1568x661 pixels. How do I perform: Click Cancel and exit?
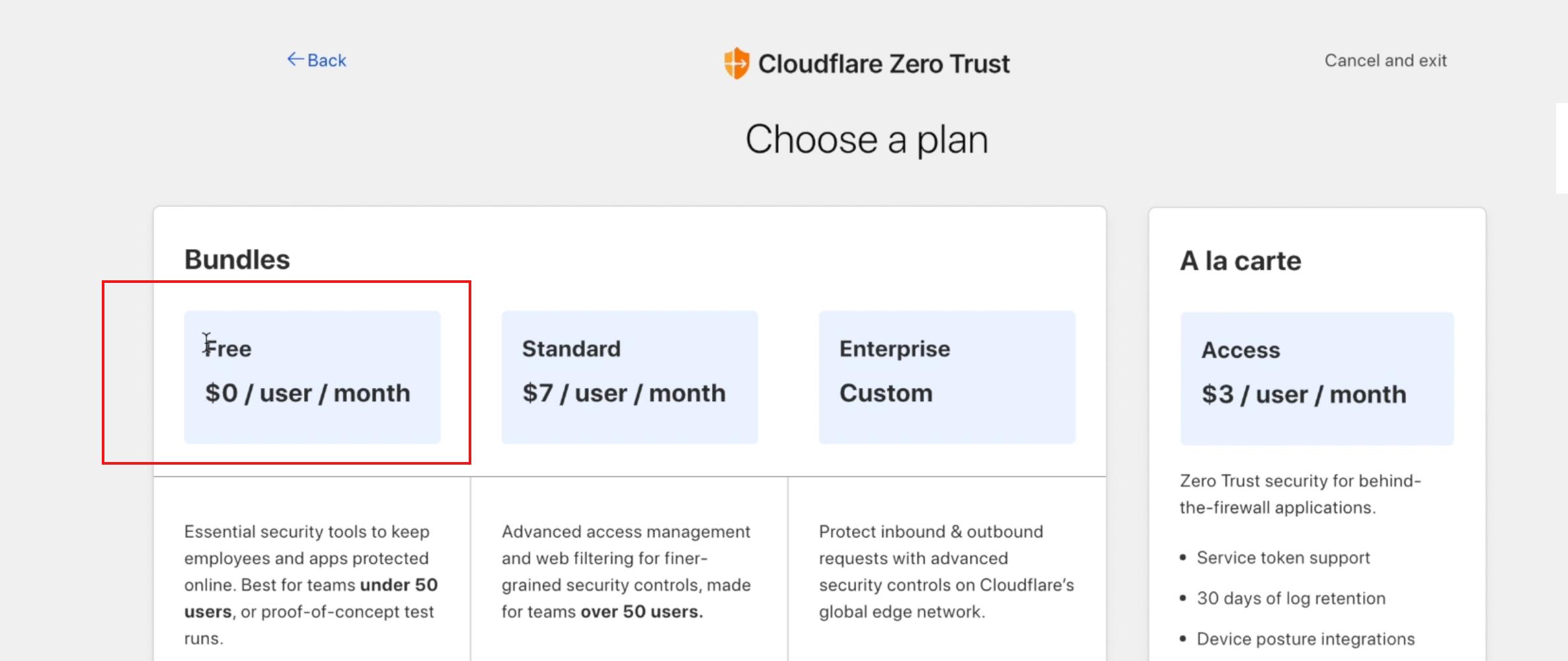point(1385,61)
